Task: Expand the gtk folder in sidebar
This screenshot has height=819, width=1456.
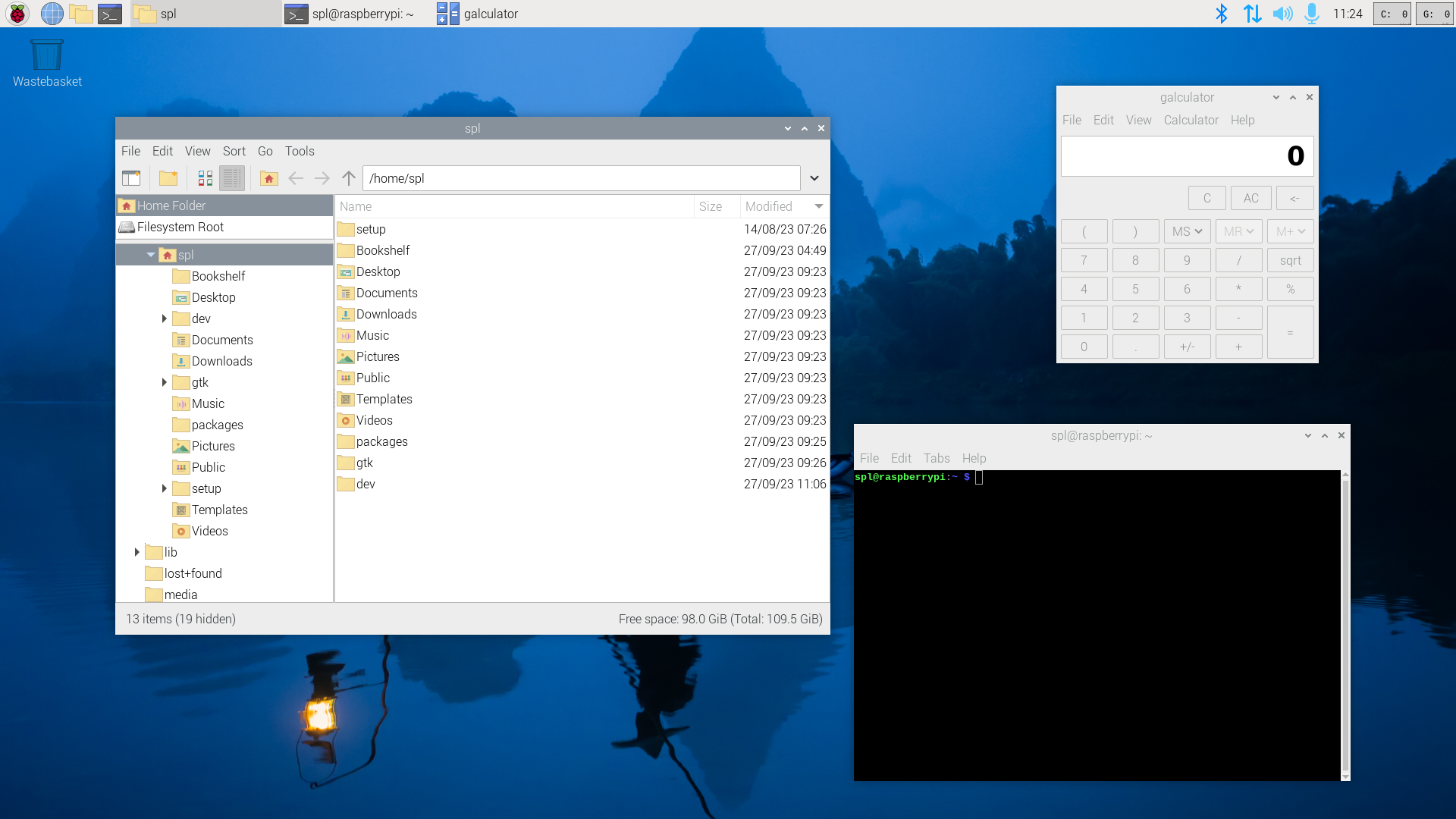Action: pyautogui.click(x=163, y=381)
